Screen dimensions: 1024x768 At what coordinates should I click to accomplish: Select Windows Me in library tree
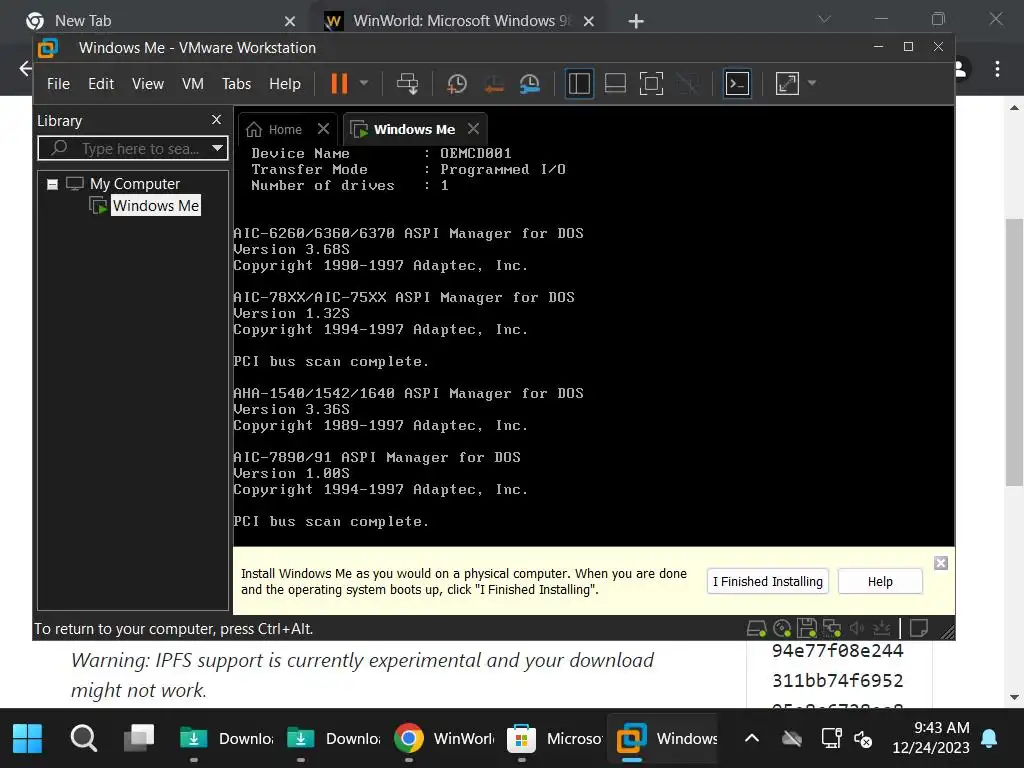click(x=155, y=206)
